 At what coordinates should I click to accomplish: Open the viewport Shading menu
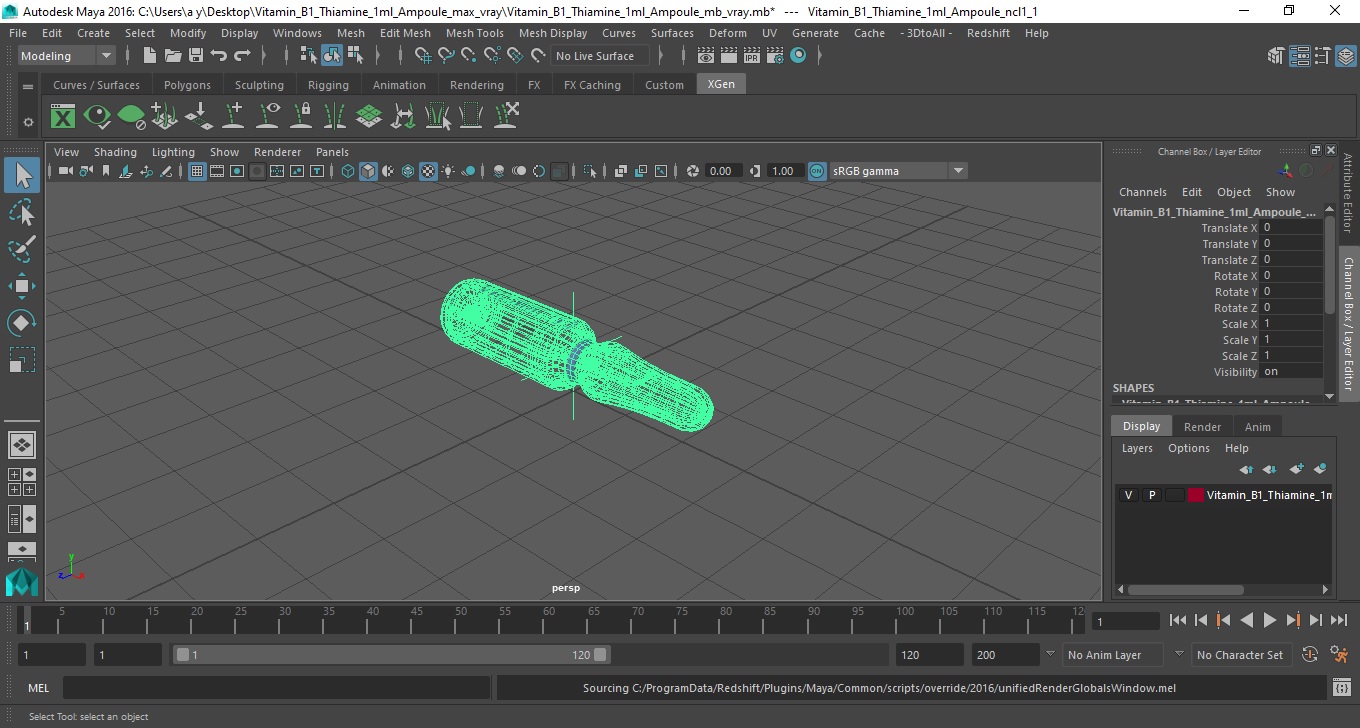click(115, 152)
